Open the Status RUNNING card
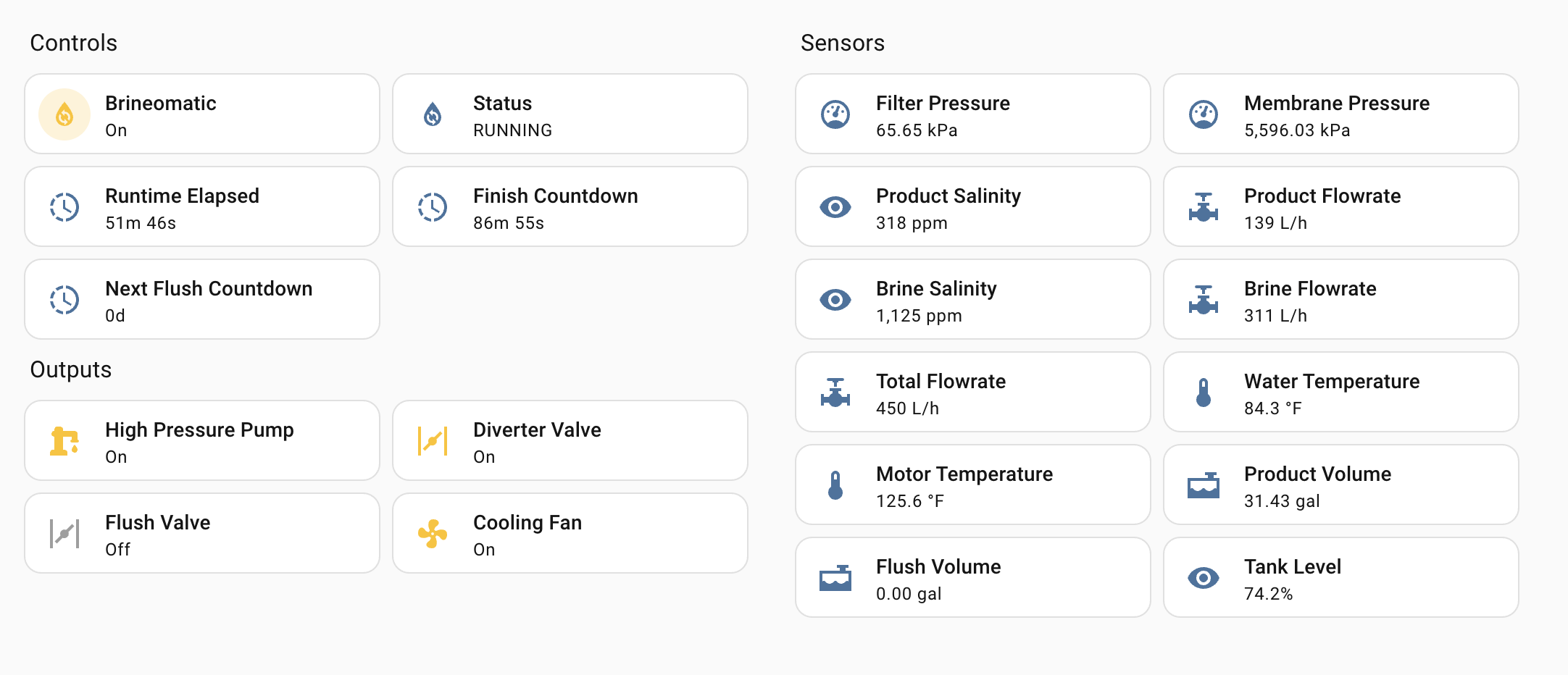Image resolution: width=1568 pixels, height=675 pixels. [570, 114]
